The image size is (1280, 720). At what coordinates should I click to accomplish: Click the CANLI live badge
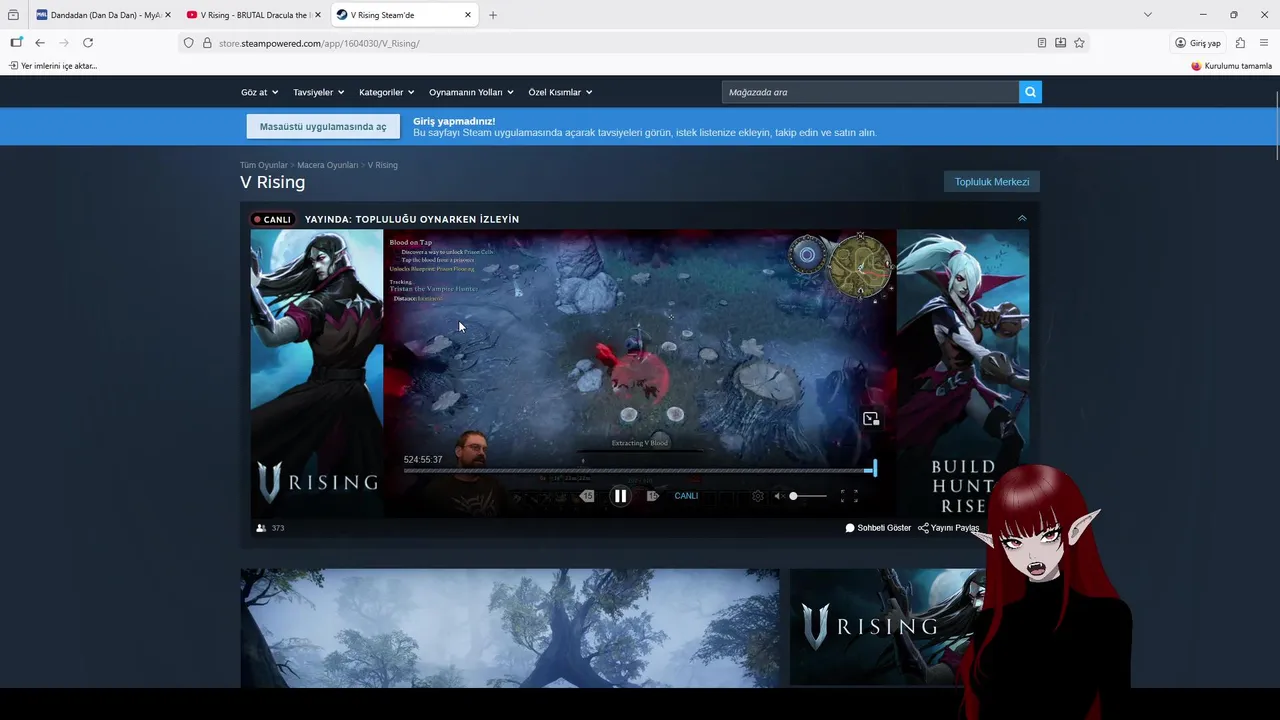(272, 219)
